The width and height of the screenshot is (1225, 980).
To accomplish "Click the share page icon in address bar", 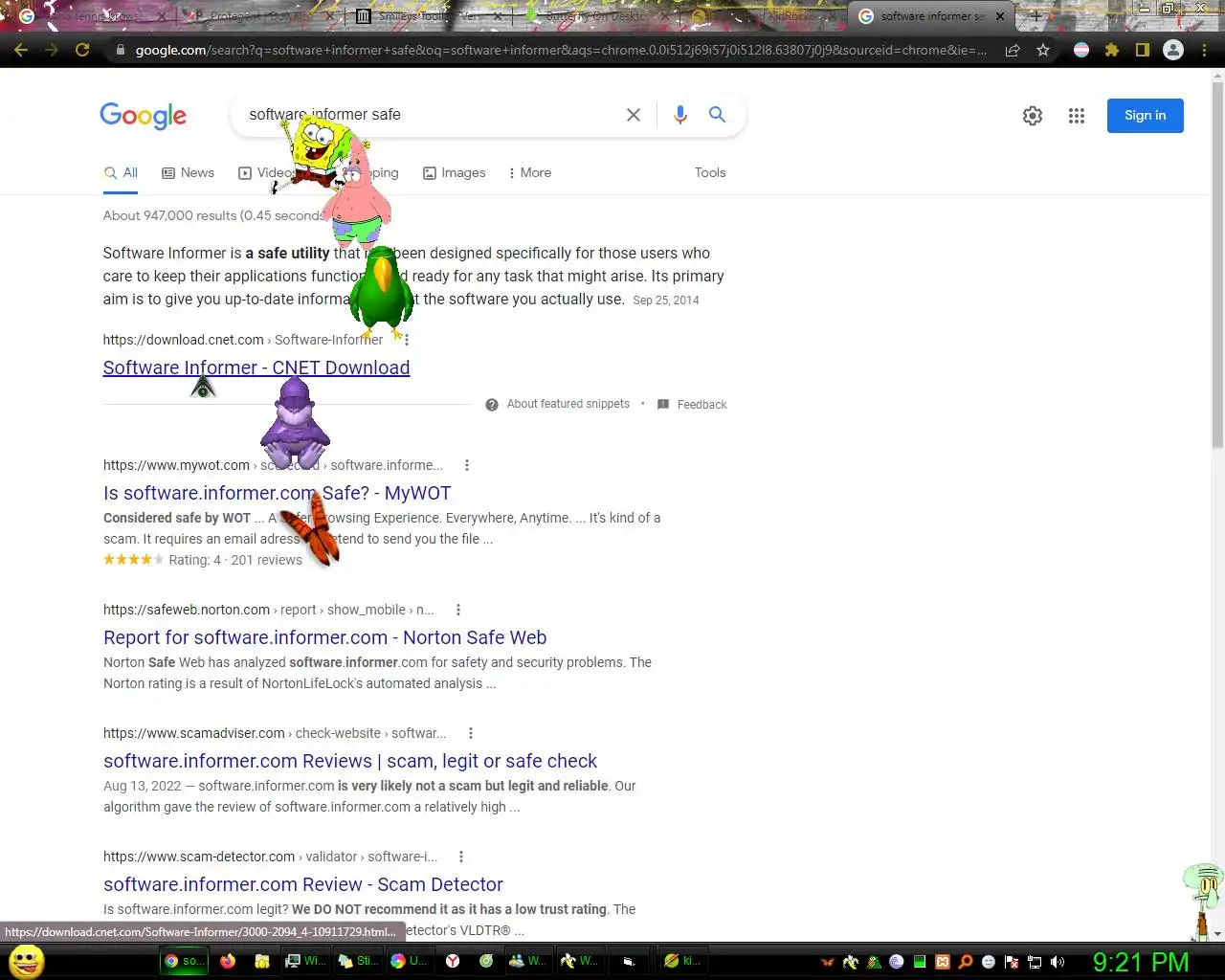I will [1013, 50].
